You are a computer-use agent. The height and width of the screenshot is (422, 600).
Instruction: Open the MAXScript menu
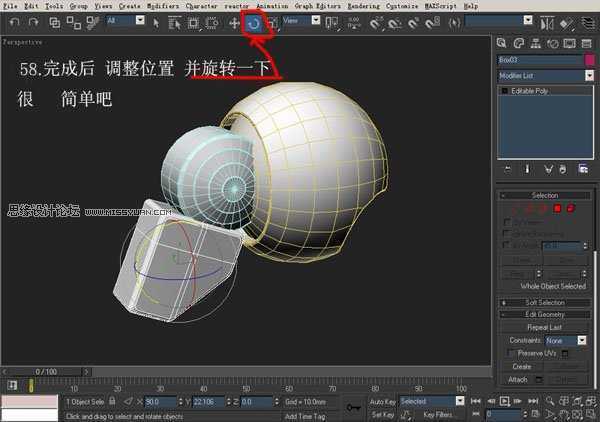click(441, 6)
